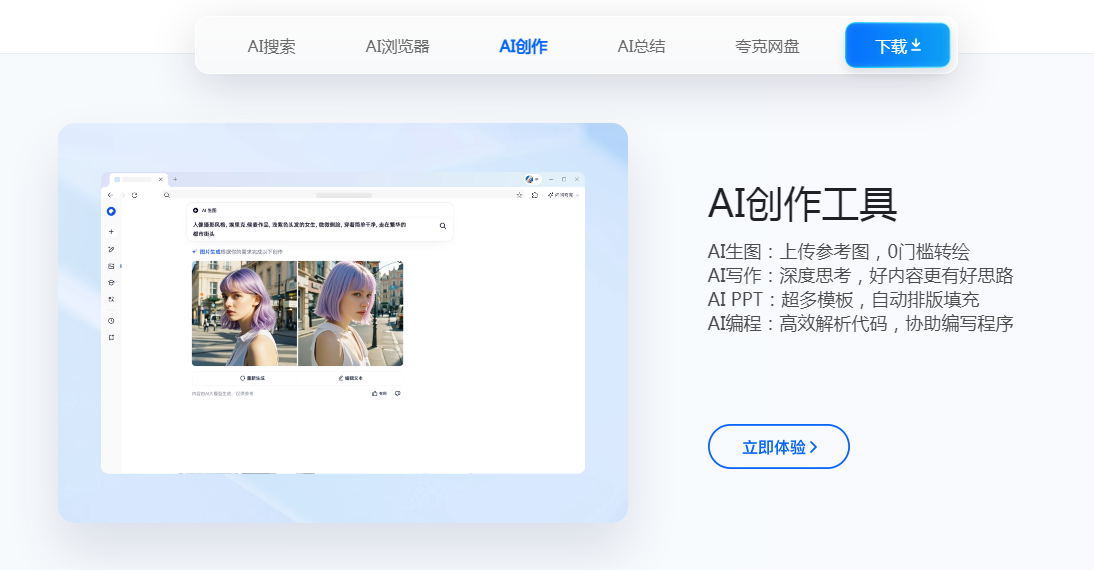Click the 重新生成 regenerate button in mockup

point(252,378)
